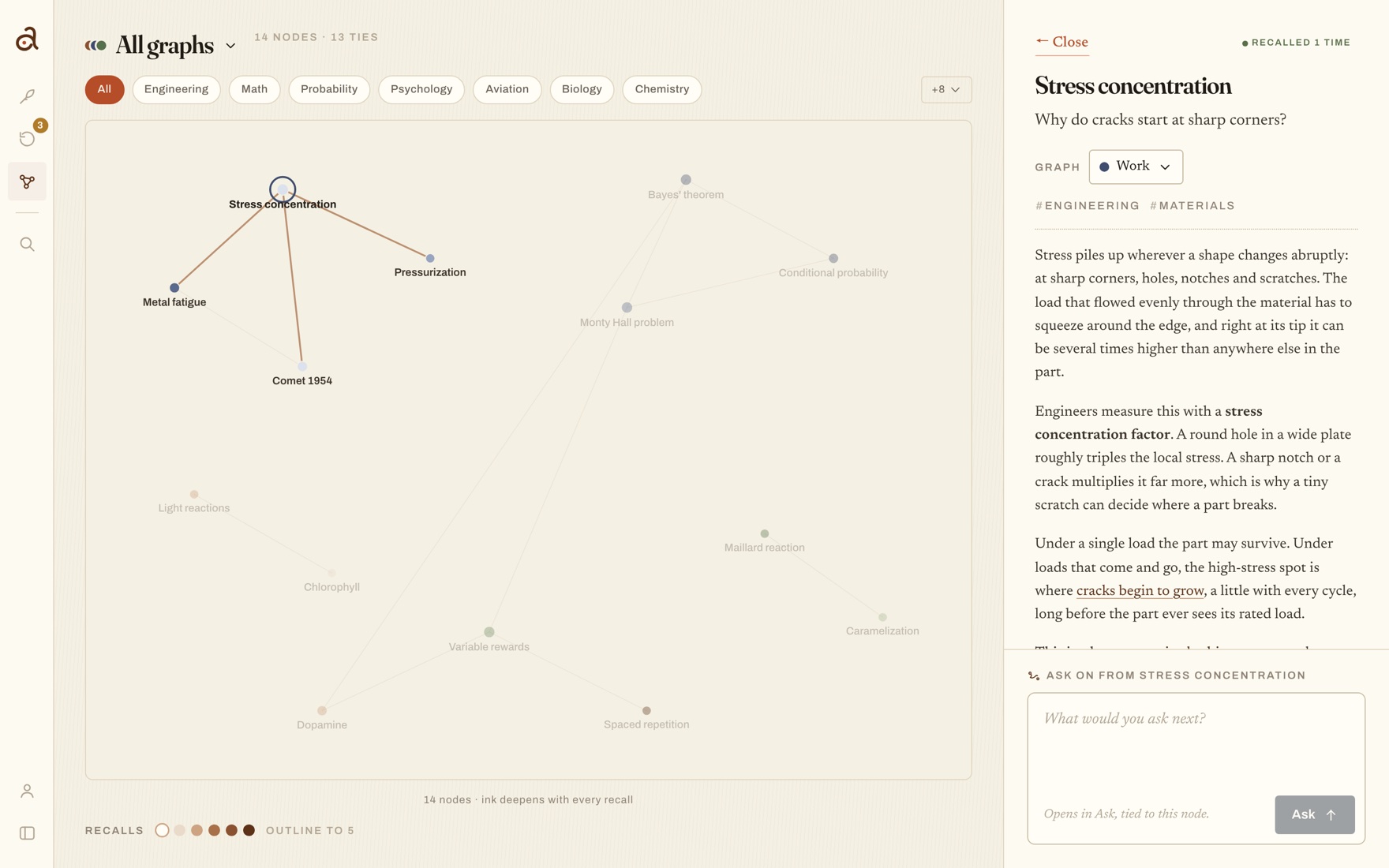Click the Variable rewards node
This screenshot has width=1389, height=868.
tap(489, 632)
